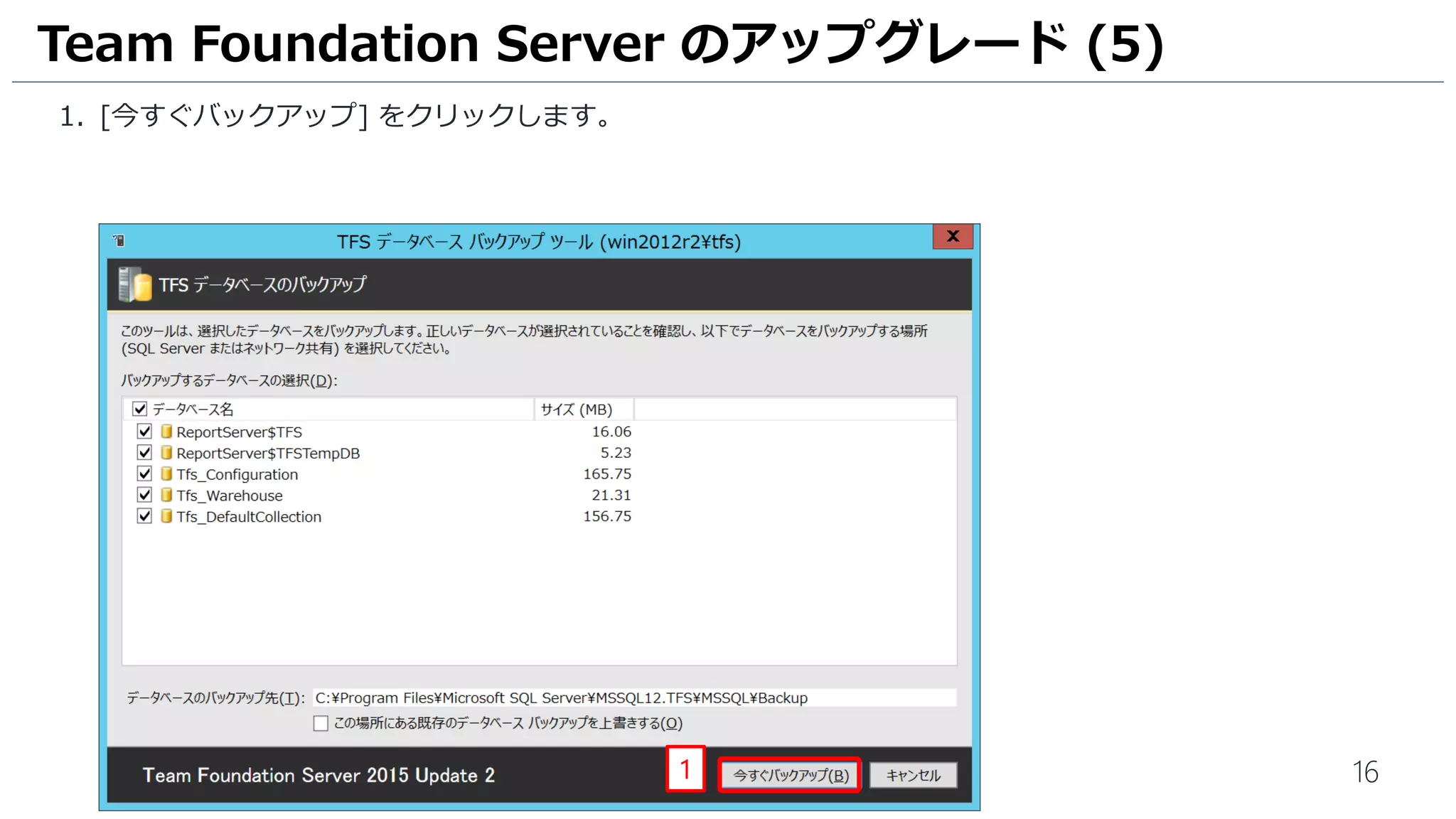This screenshot has width=1456, height=819.
Task: Sort by the データベース名 column header
Action: pyautogui.click(x=329, y=409)
